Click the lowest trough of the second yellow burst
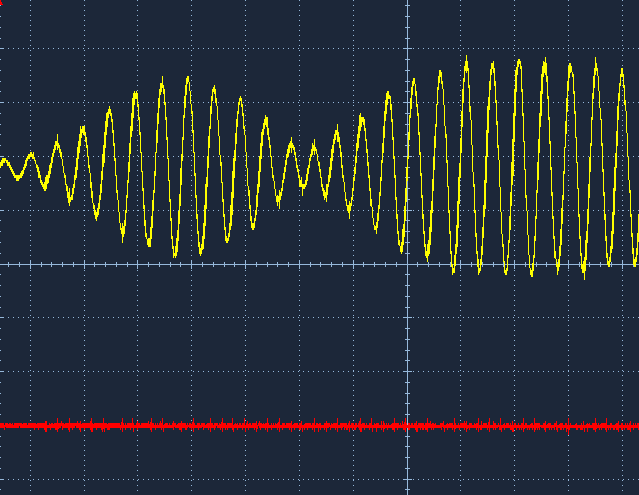 (584, 276)
